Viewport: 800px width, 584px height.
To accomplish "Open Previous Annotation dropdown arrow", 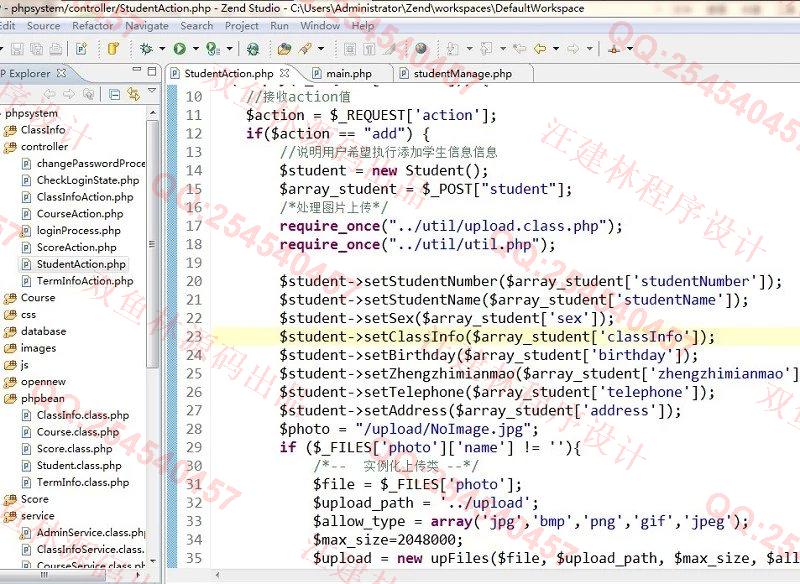I will point(503,49).
